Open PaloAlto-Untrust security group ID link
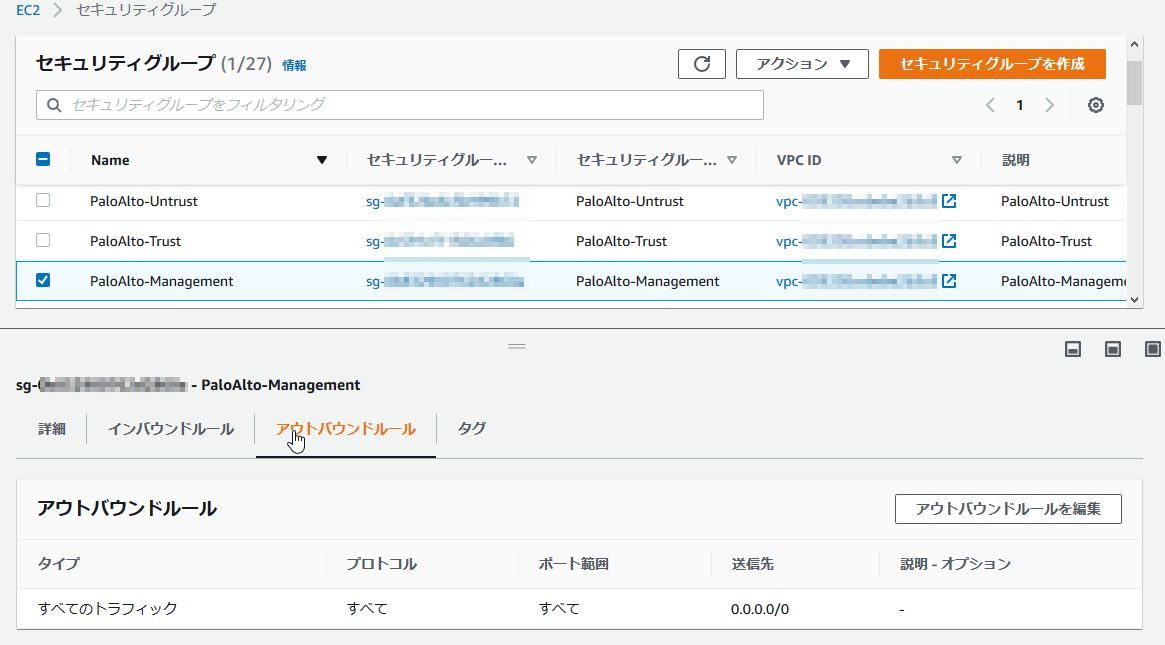The height and width of the screenshot is (645, 1165). (442, 201)
